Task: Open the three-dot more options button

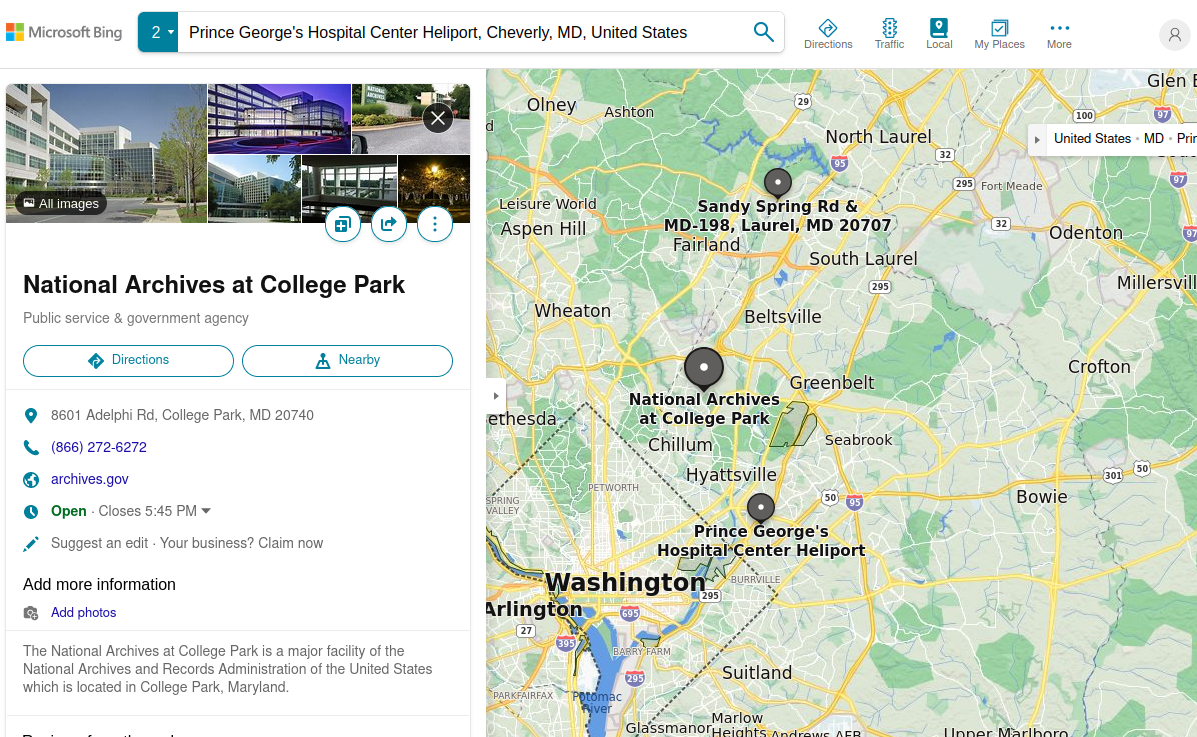Action: pos(435,224)
